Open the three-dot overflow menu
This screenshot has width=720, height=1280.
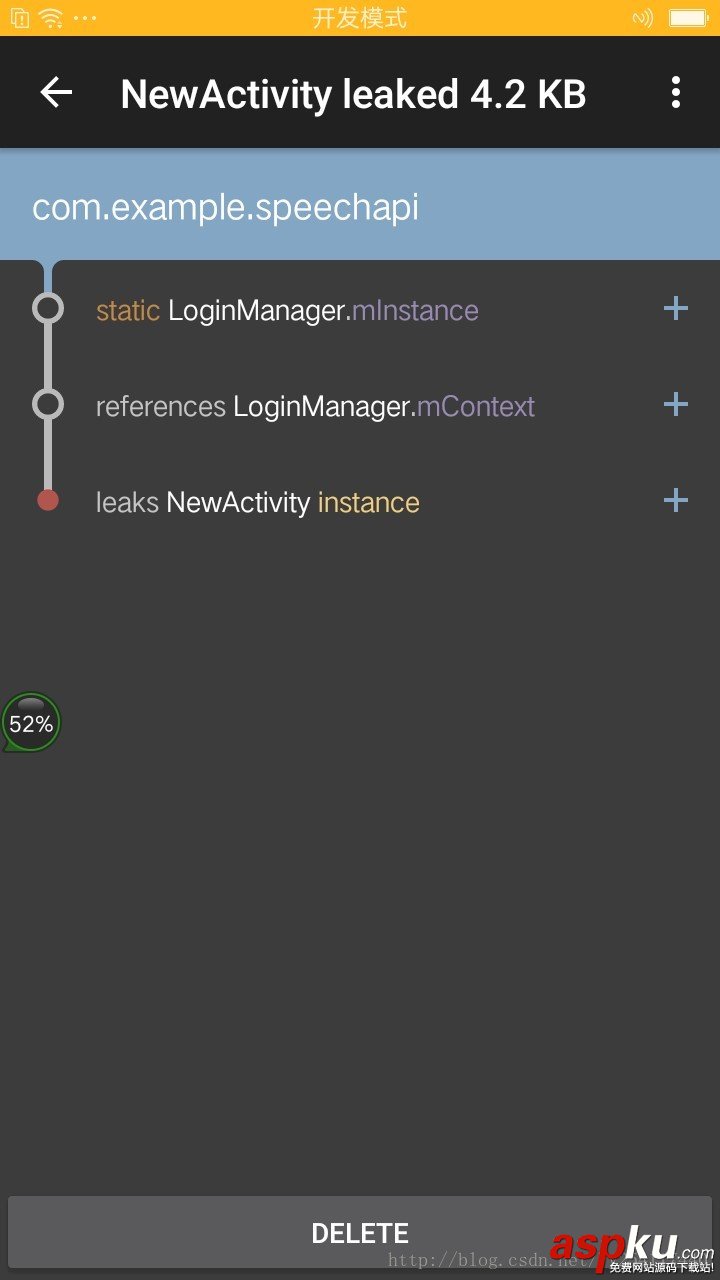(676, 93)
